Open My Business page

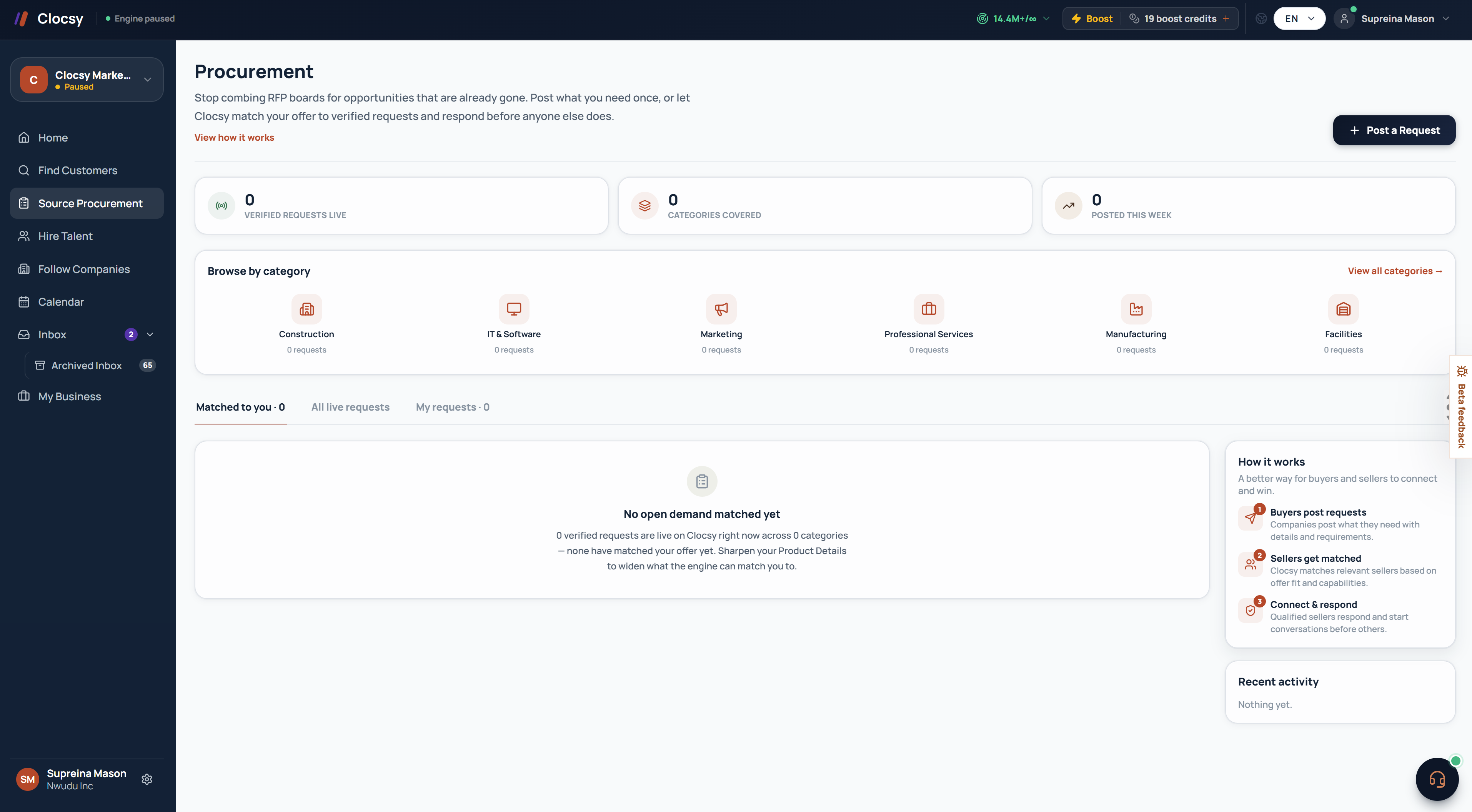pos(87,396)
